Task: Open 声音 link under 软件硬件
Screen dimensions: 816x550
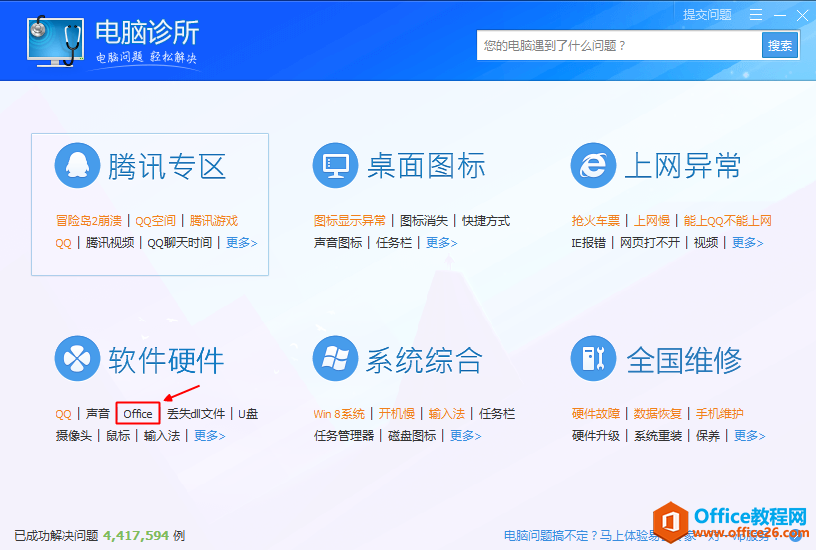Action: click(98, 414)
